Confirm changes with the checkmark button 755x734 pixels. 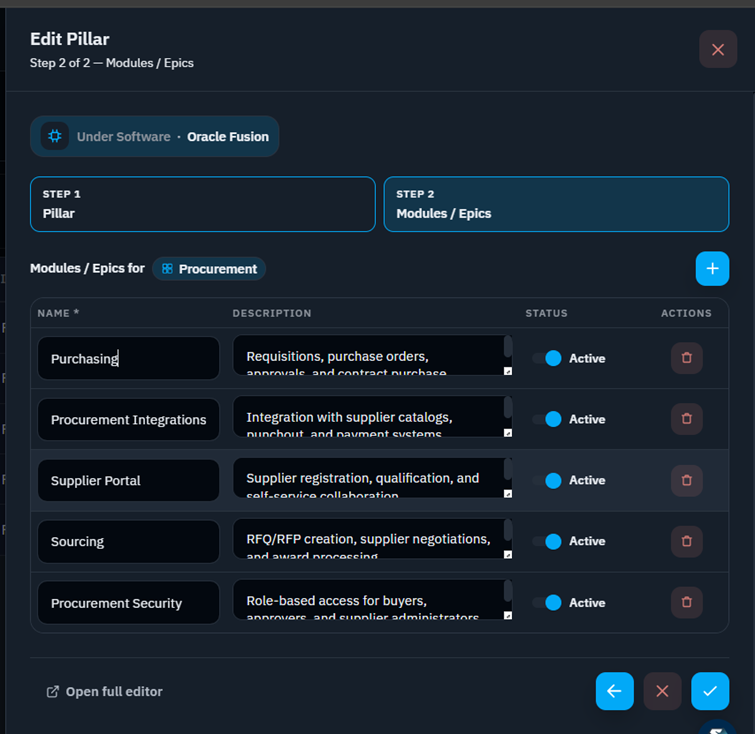[x=710, y=691]
